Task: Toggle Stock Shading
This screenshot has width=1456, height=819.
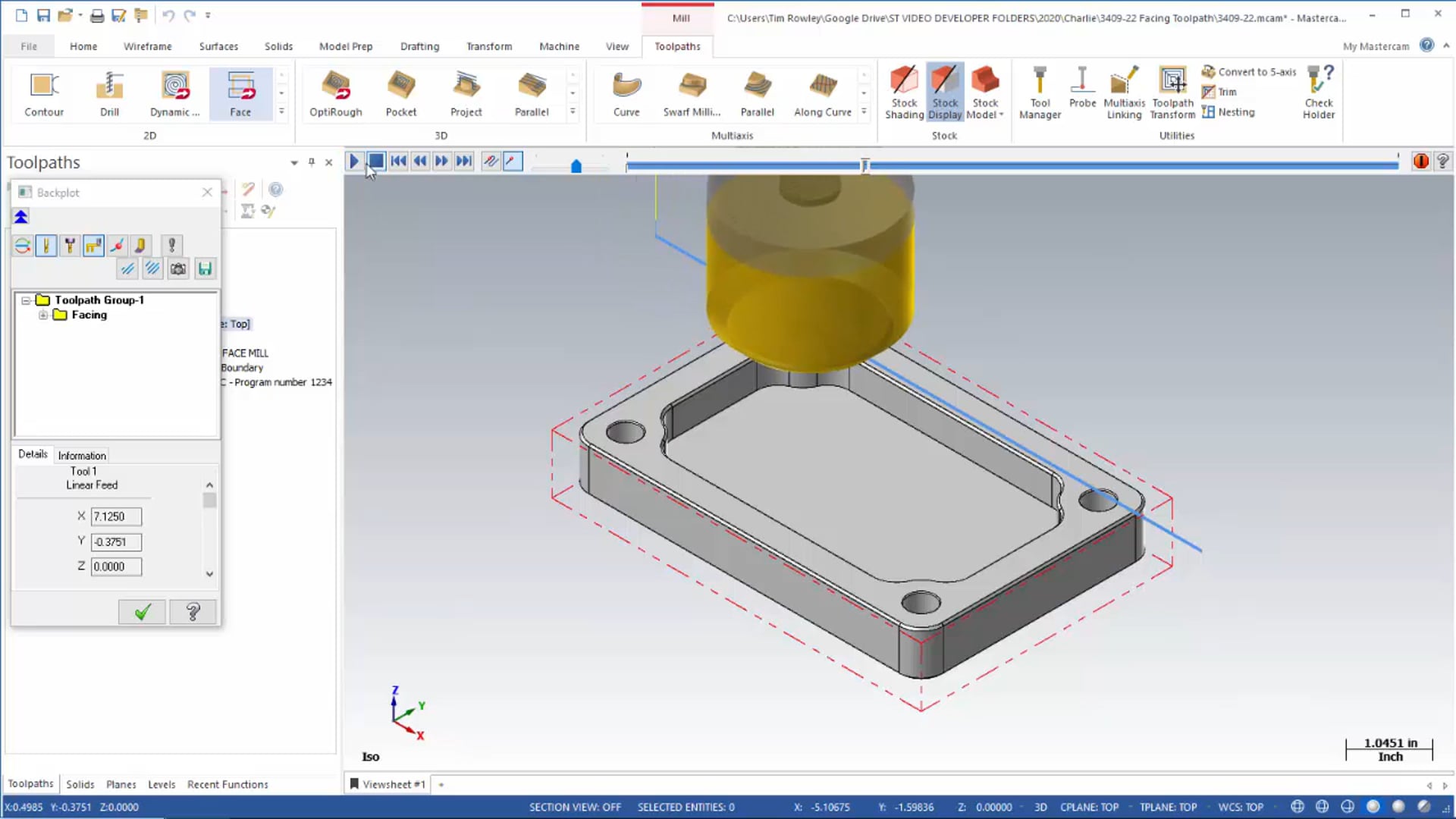Action: [x=904, y=94]
